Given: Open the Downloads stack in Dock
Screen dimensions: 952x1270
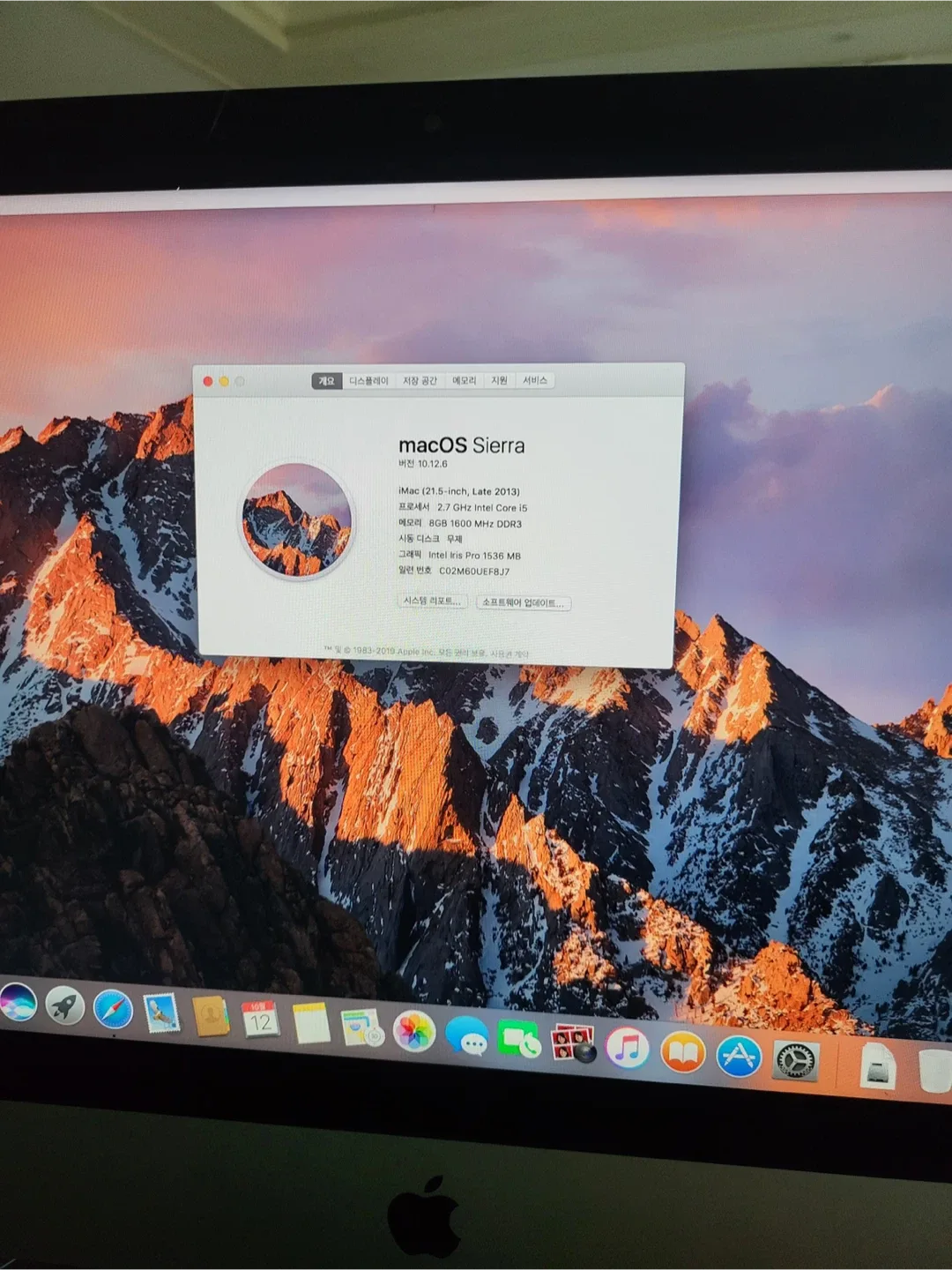Looking at the screenshot, I should pyautogui.click(x=878, y=1066).
